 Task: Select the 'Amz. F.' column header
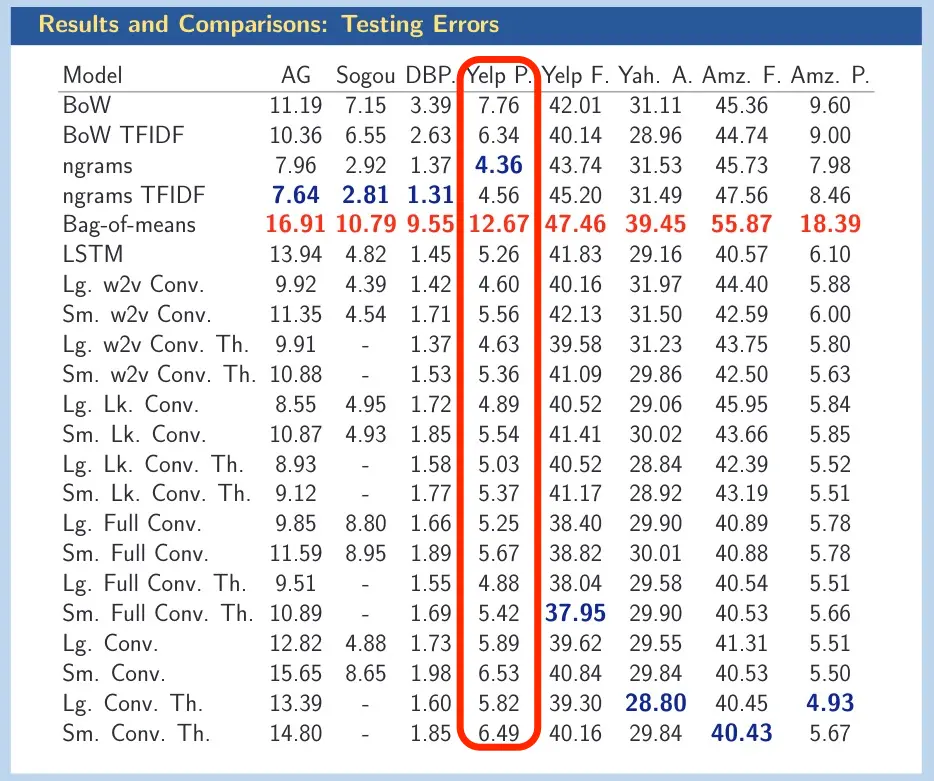point(742,75)
